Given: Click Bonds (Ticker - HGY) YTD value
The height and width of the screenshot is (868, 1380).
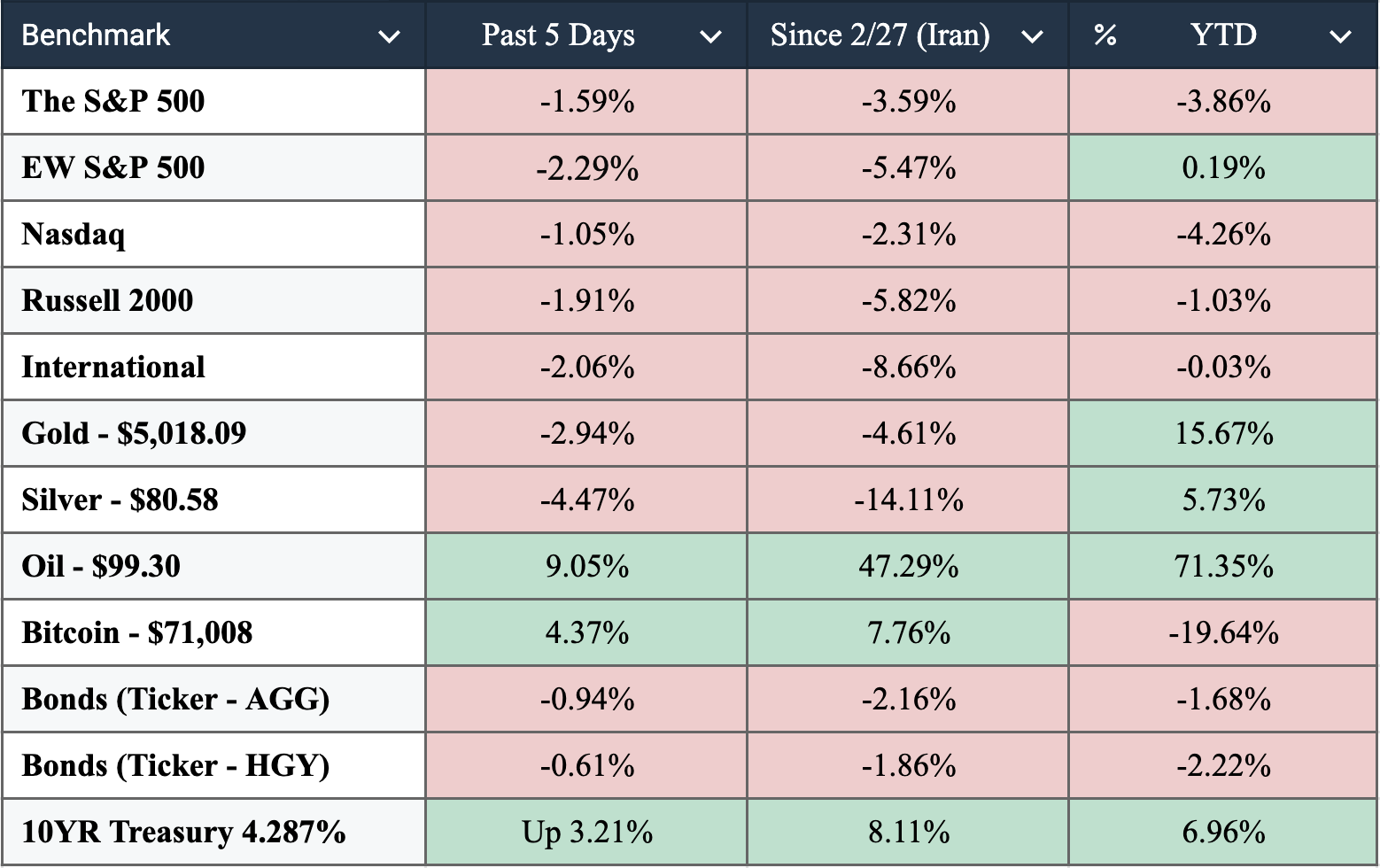Looking at the screenshot, I should 1223,766.
